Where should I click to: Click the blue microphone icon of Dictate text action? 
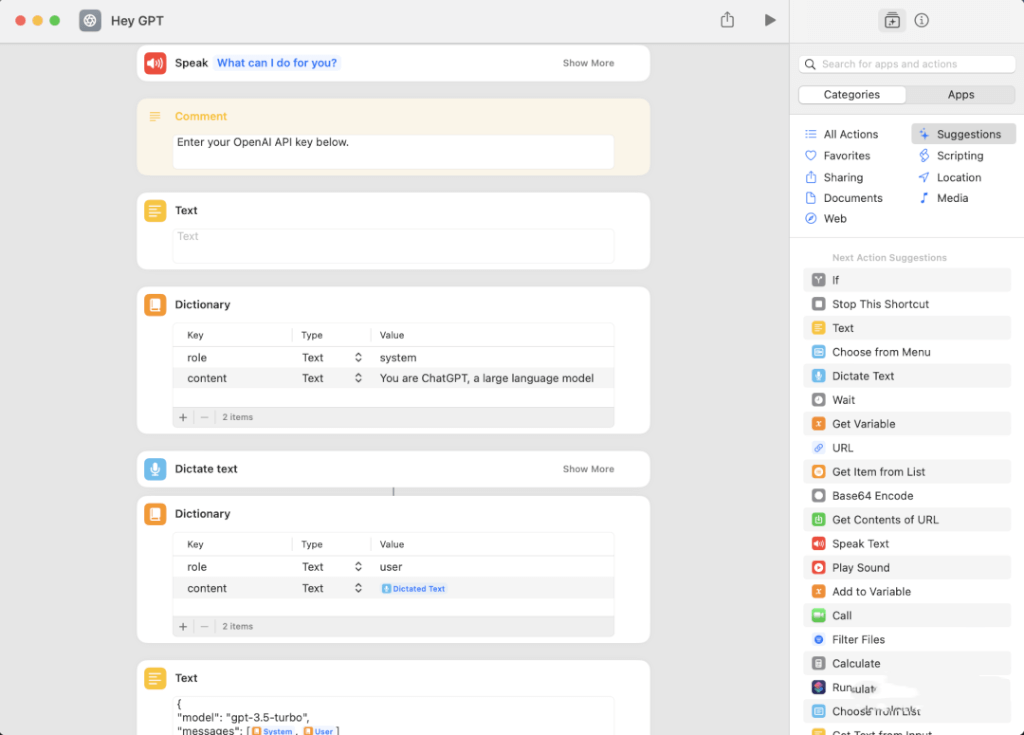155,468
